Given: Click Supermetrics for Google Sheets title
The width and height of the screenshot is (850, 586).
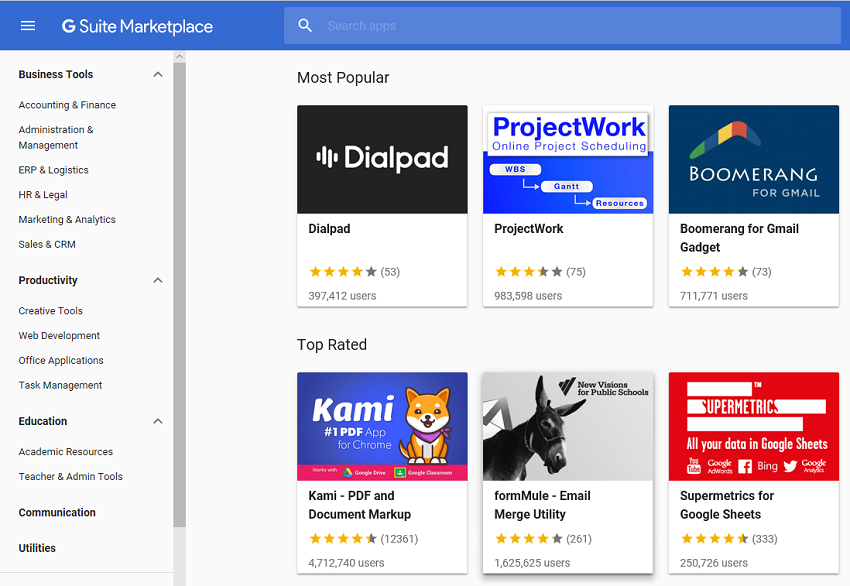Looking at the screenshot, I should coord(727,505).
